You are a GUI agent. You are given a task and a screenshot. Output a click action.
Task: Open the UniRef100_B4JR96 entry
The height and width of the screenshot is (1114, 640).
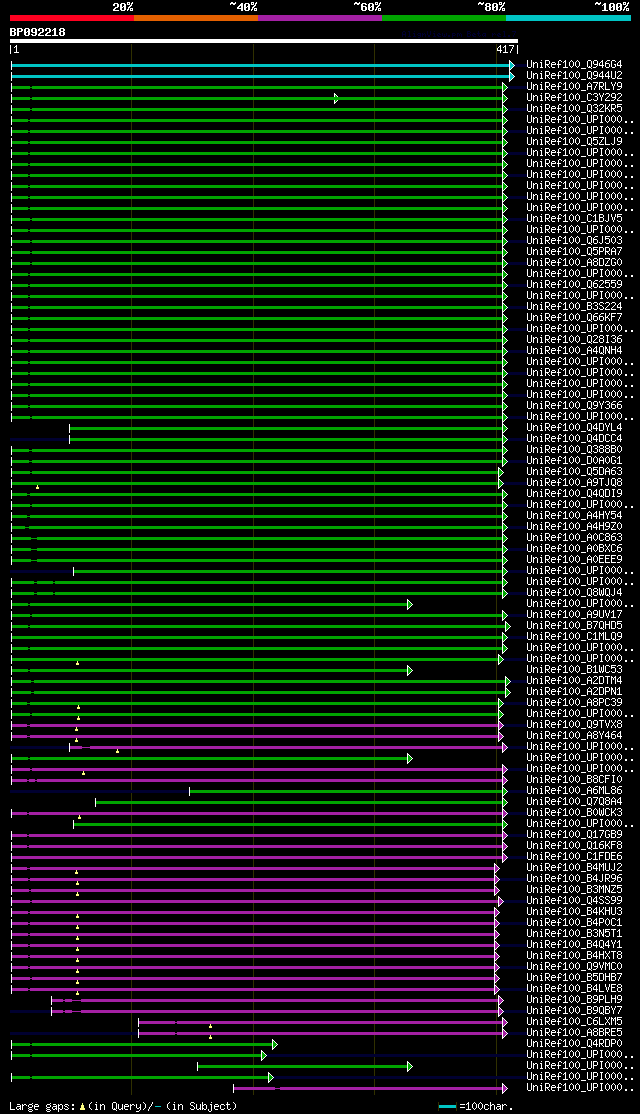click(x=575, y=878)
